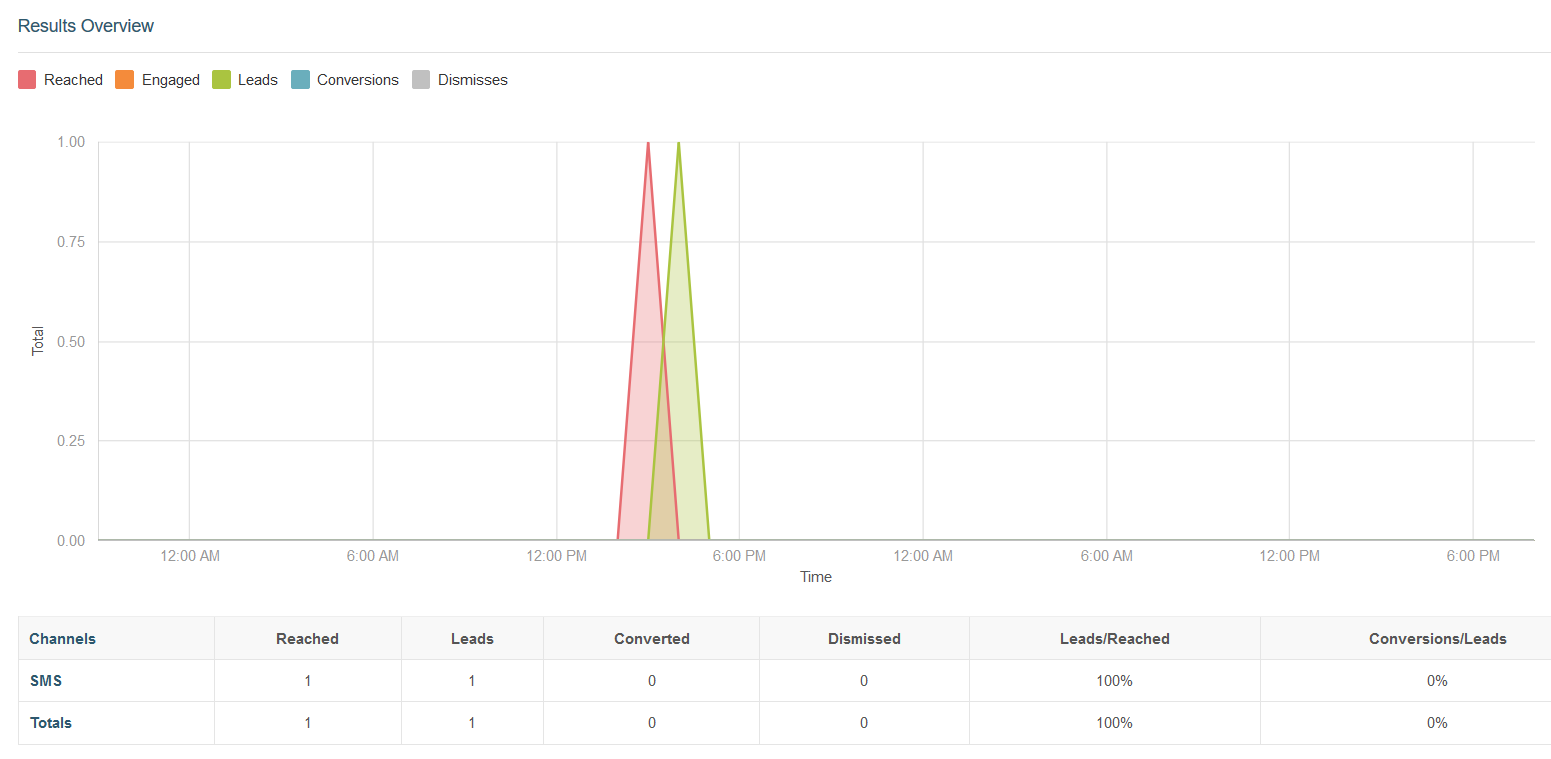The height and width of the screenshot is (759, 1551).
Task: Select the Totals row label
Action: (51, 723)
